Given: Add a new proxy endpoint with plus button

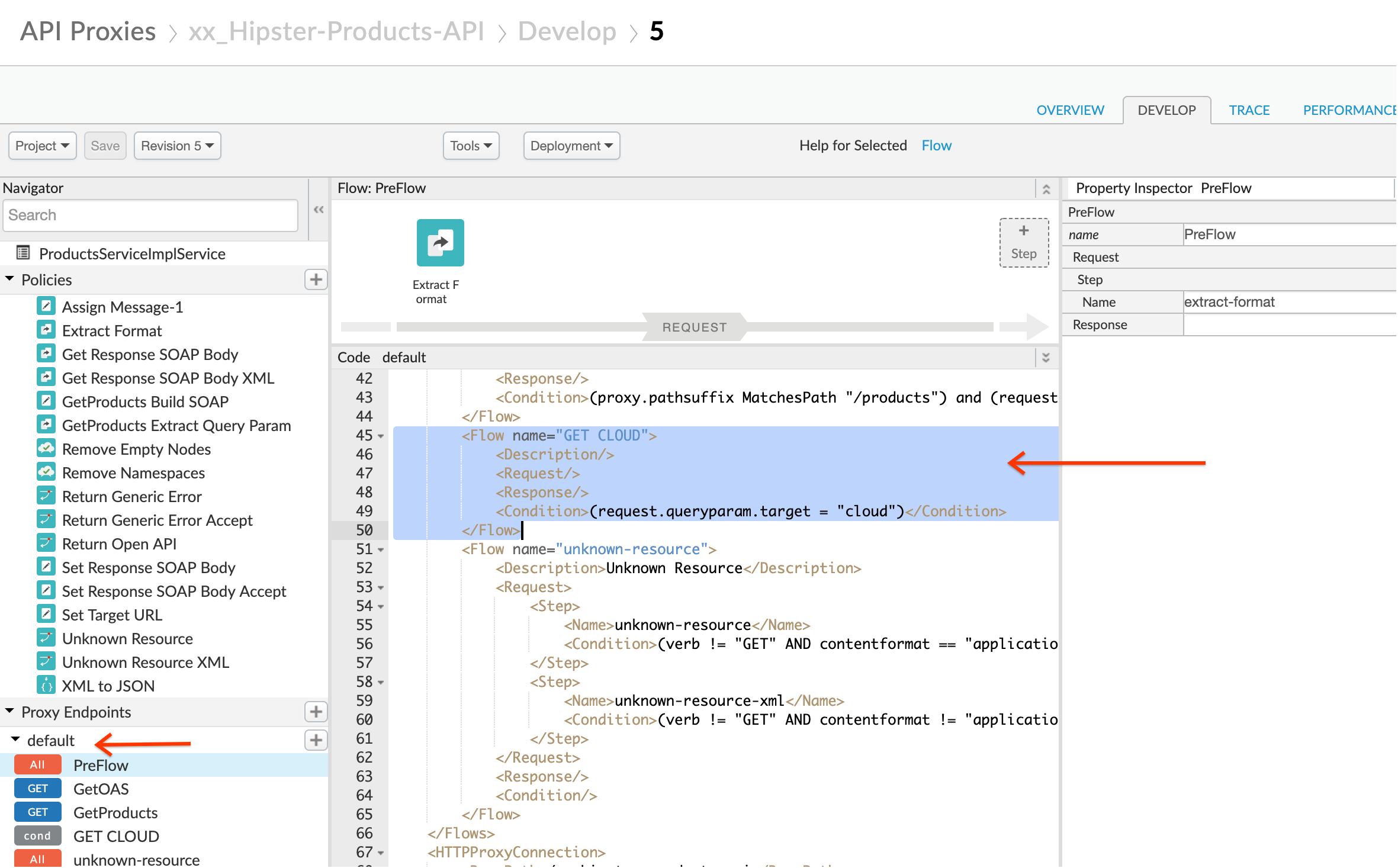Looking at the screenshot, I should 316,712.
